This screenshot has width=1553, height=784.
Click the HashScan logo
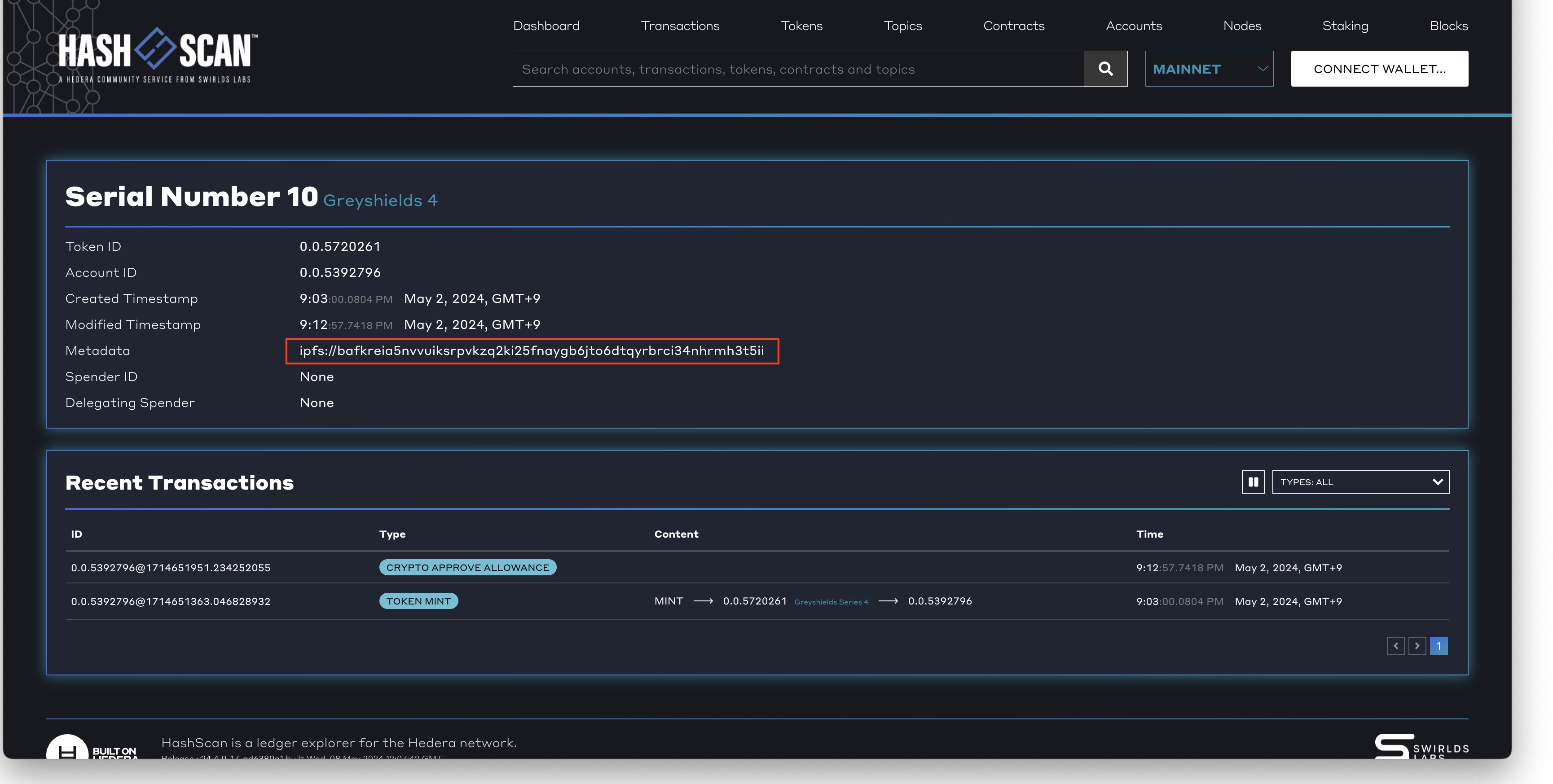click(x=158, y=55)
